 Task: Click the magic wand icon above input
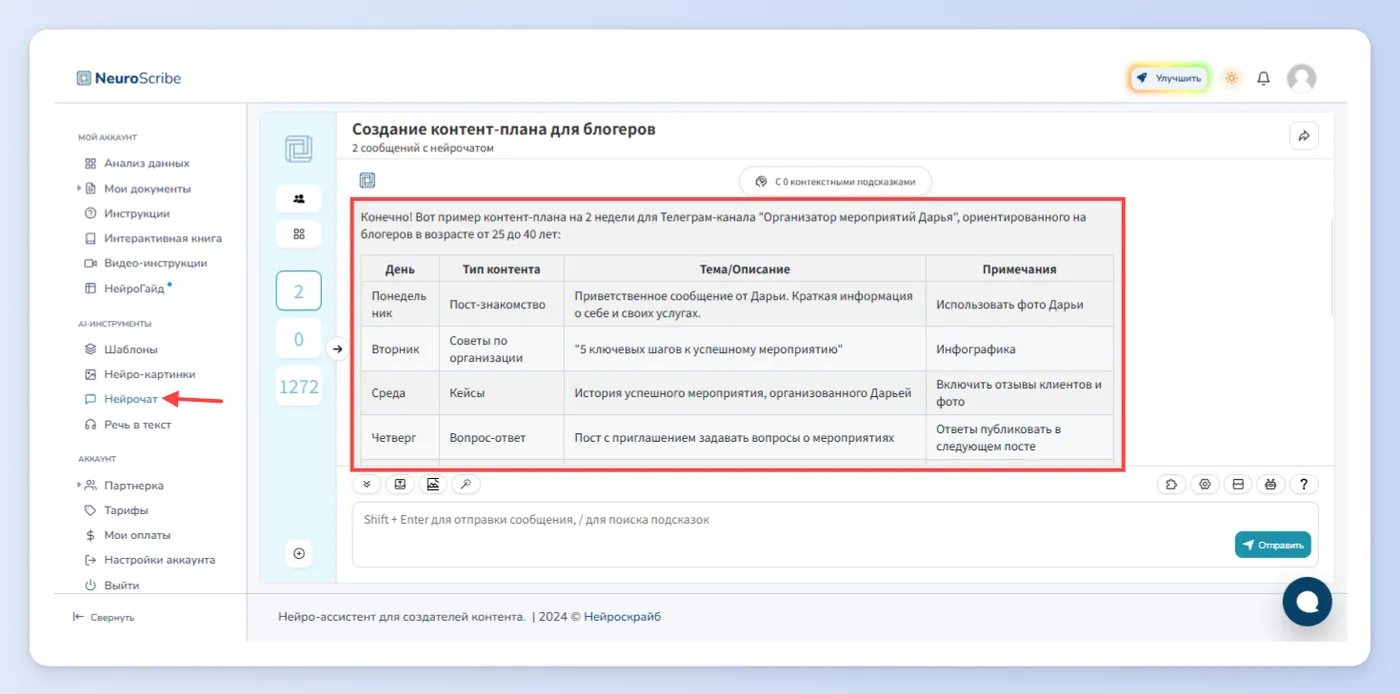466,484
